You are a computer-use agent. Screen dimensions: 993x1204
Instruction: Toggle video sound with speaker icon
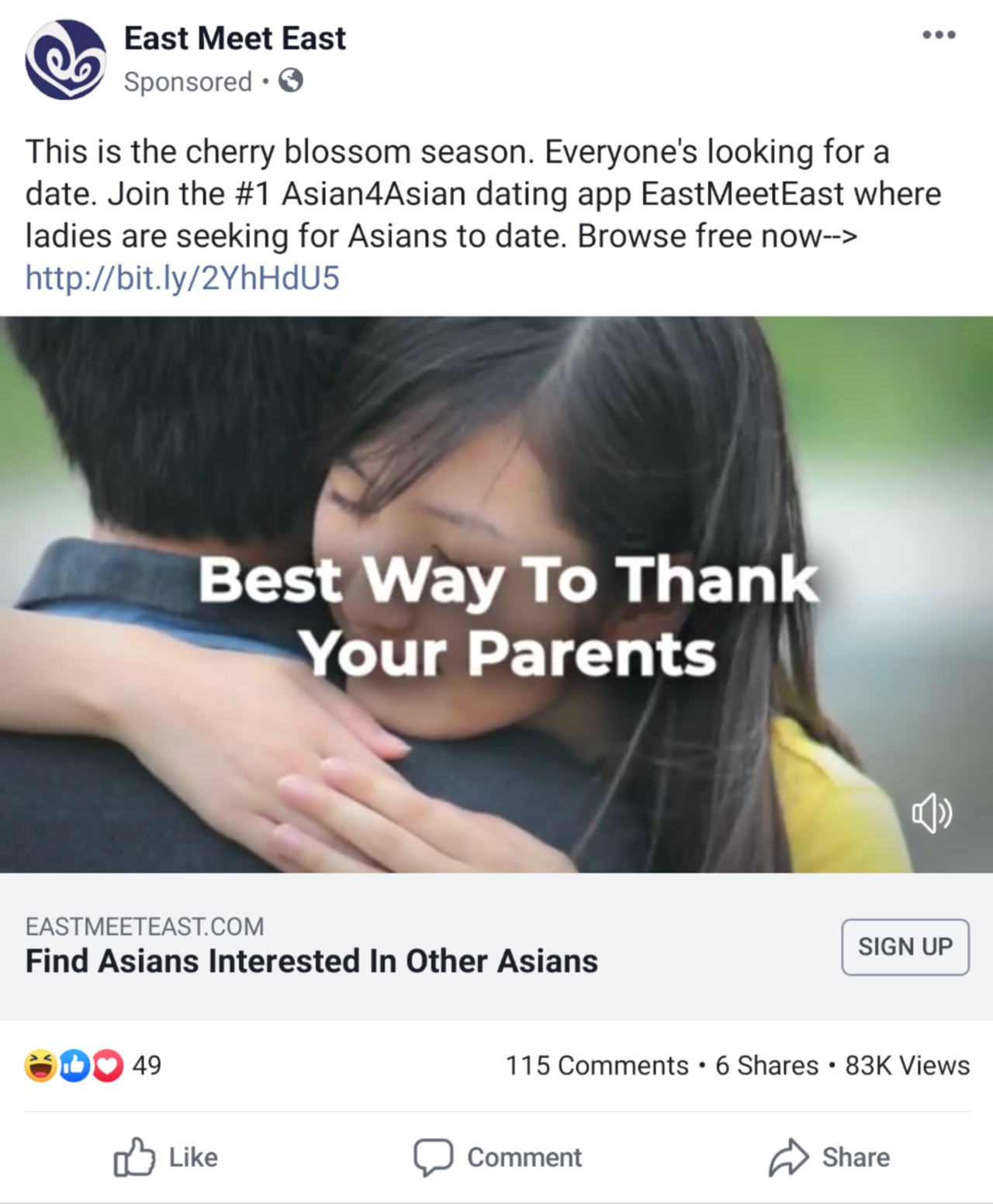pyautogui.click(x=932, y=813)
